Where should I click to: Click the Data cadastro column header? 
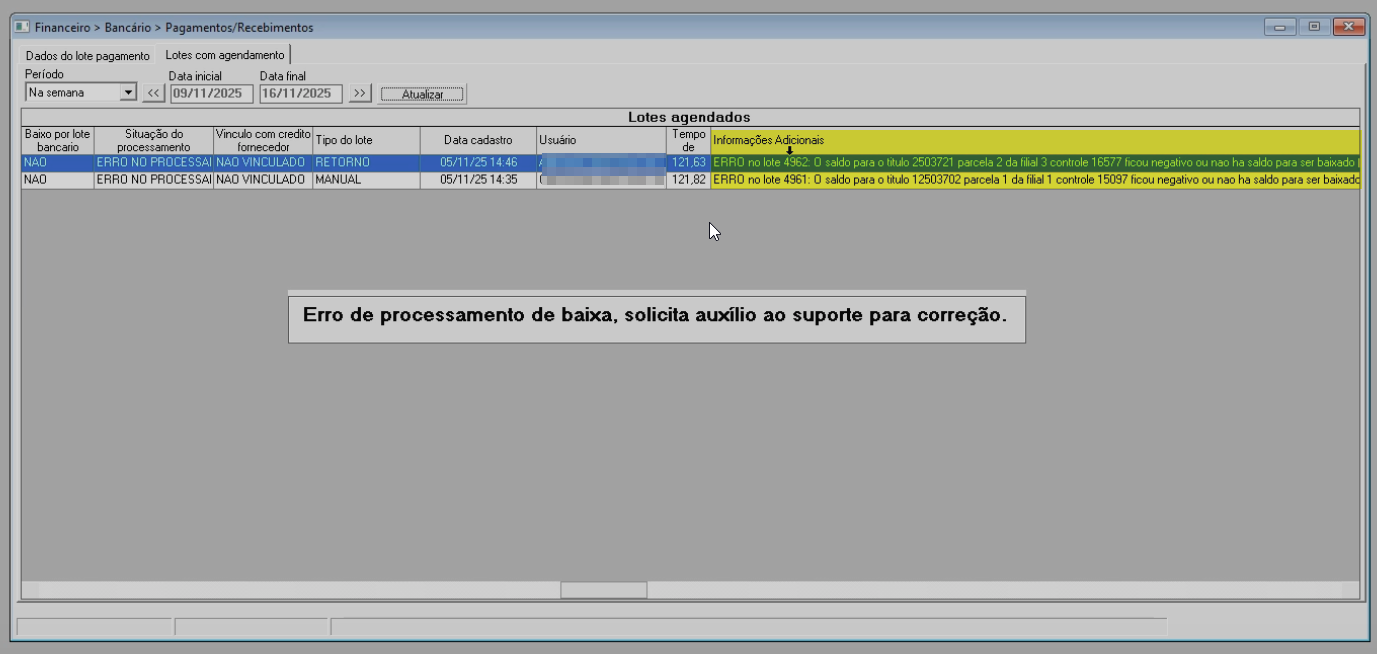click(478, 140)
